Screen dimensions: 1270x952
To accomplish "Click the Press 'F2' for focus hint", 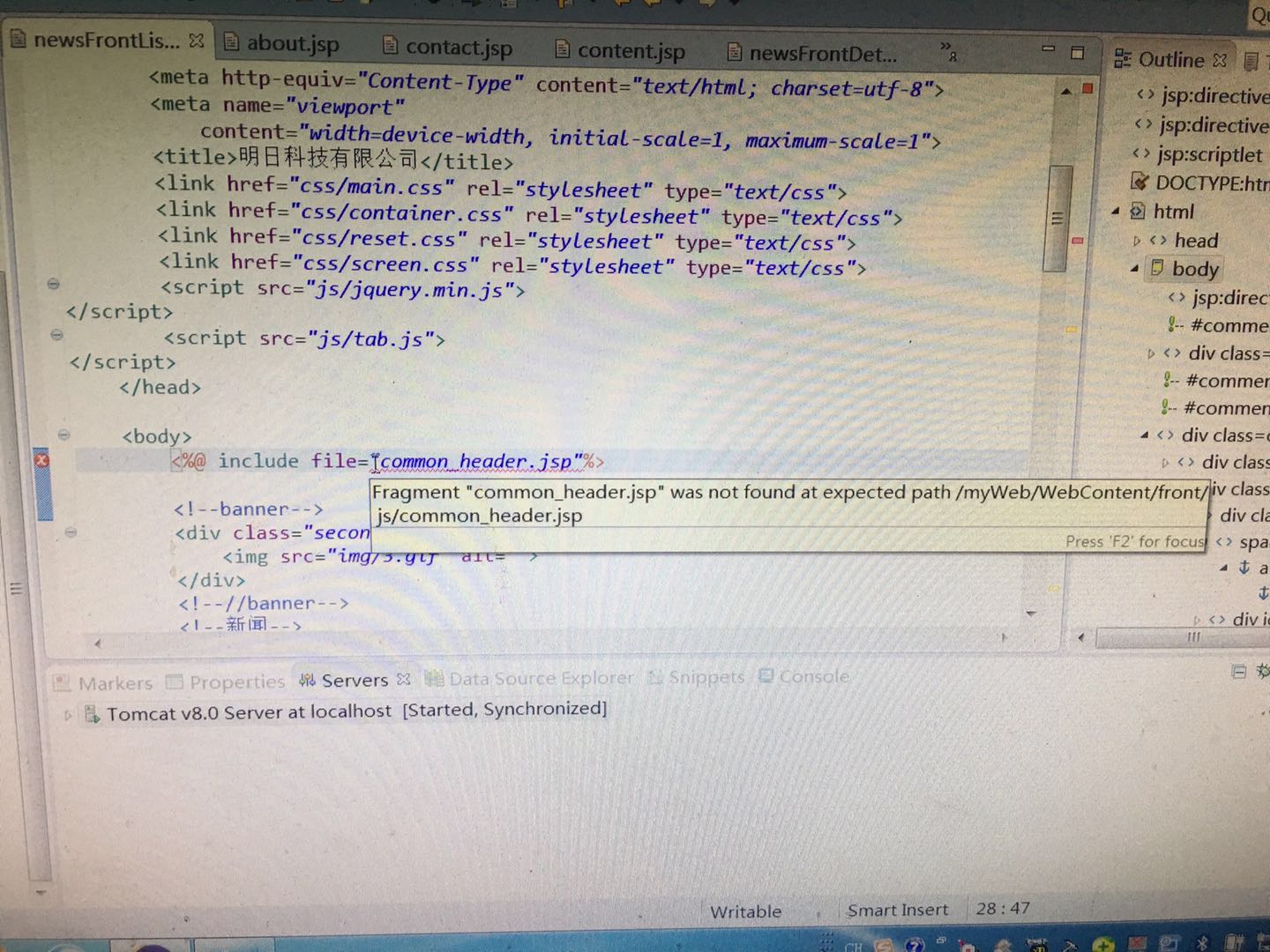I will (1134, 541).
